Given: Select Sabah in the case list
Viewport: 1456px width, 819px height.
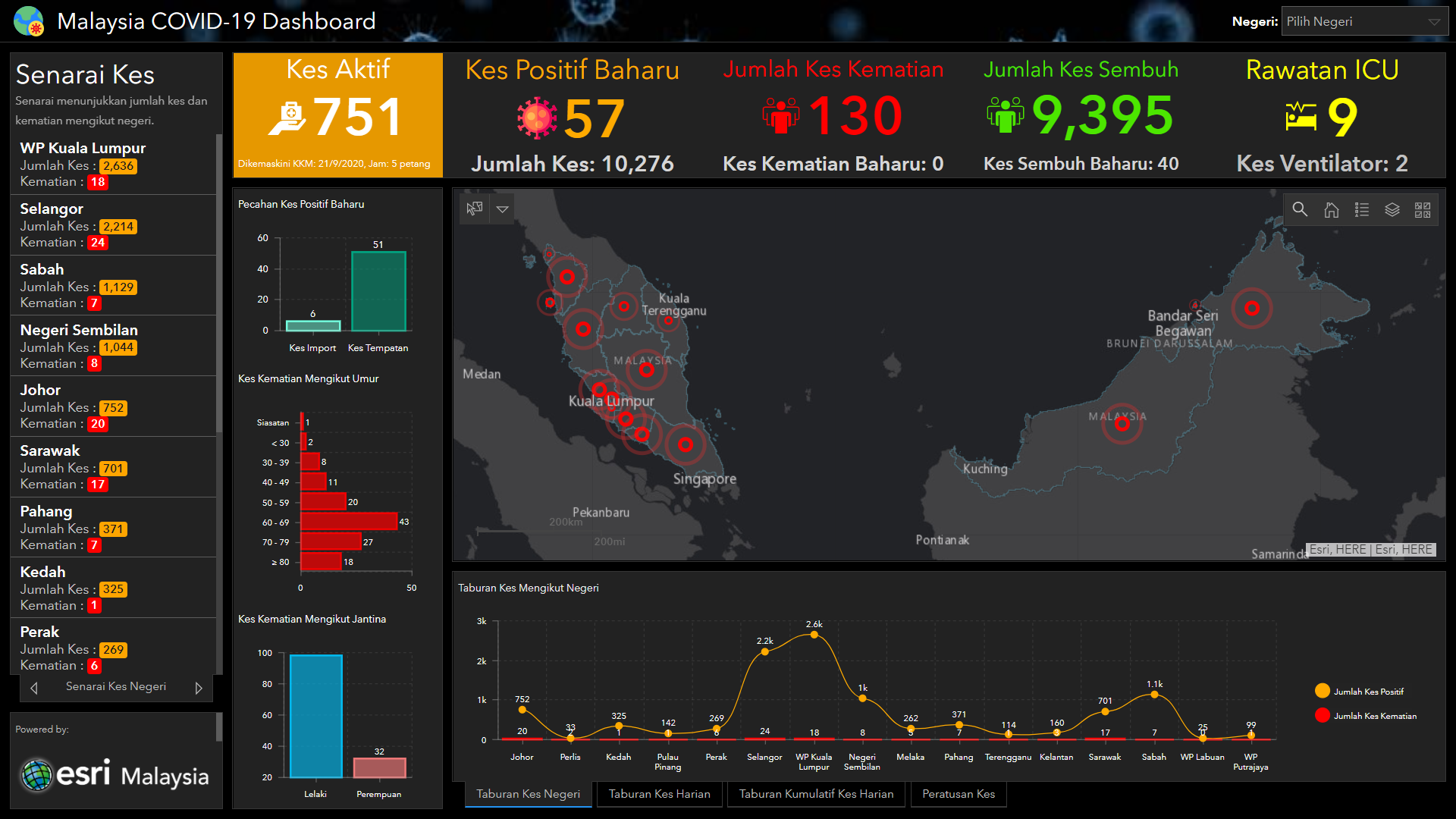Looking at the screenshot, I should click(114, 286).
